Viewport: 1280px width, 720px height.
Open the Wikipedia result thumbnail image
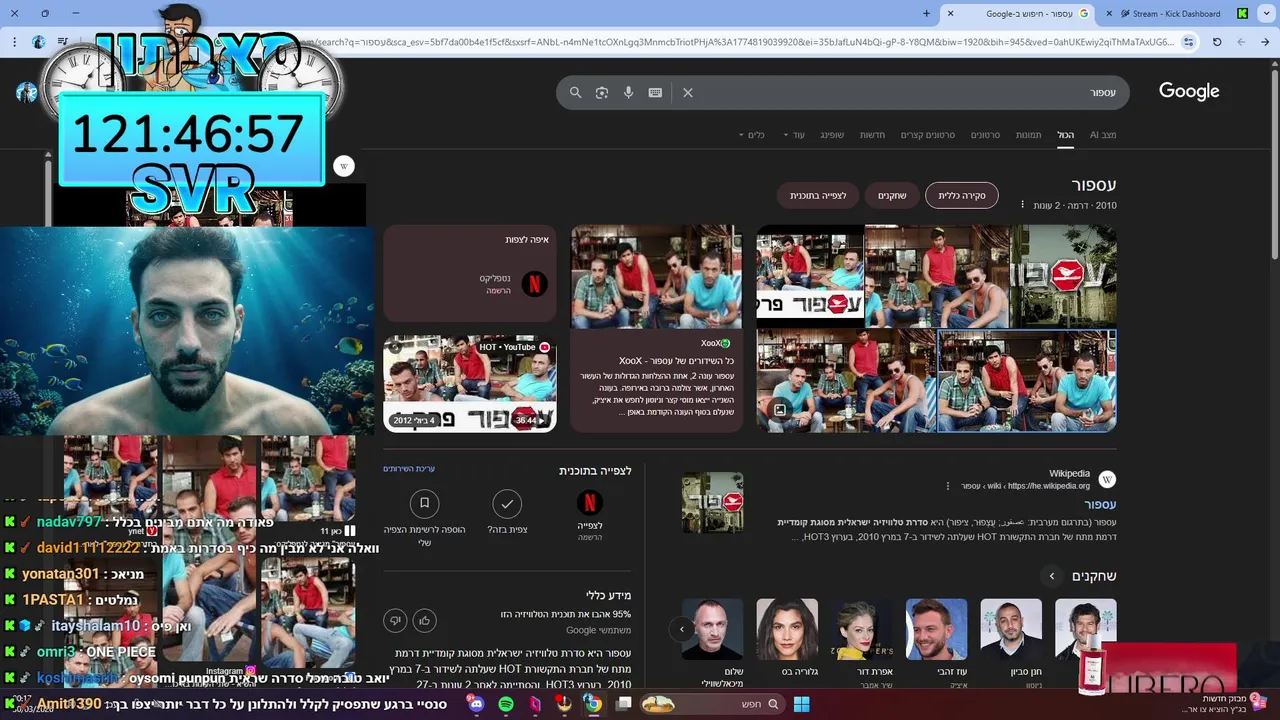point(713,502)
